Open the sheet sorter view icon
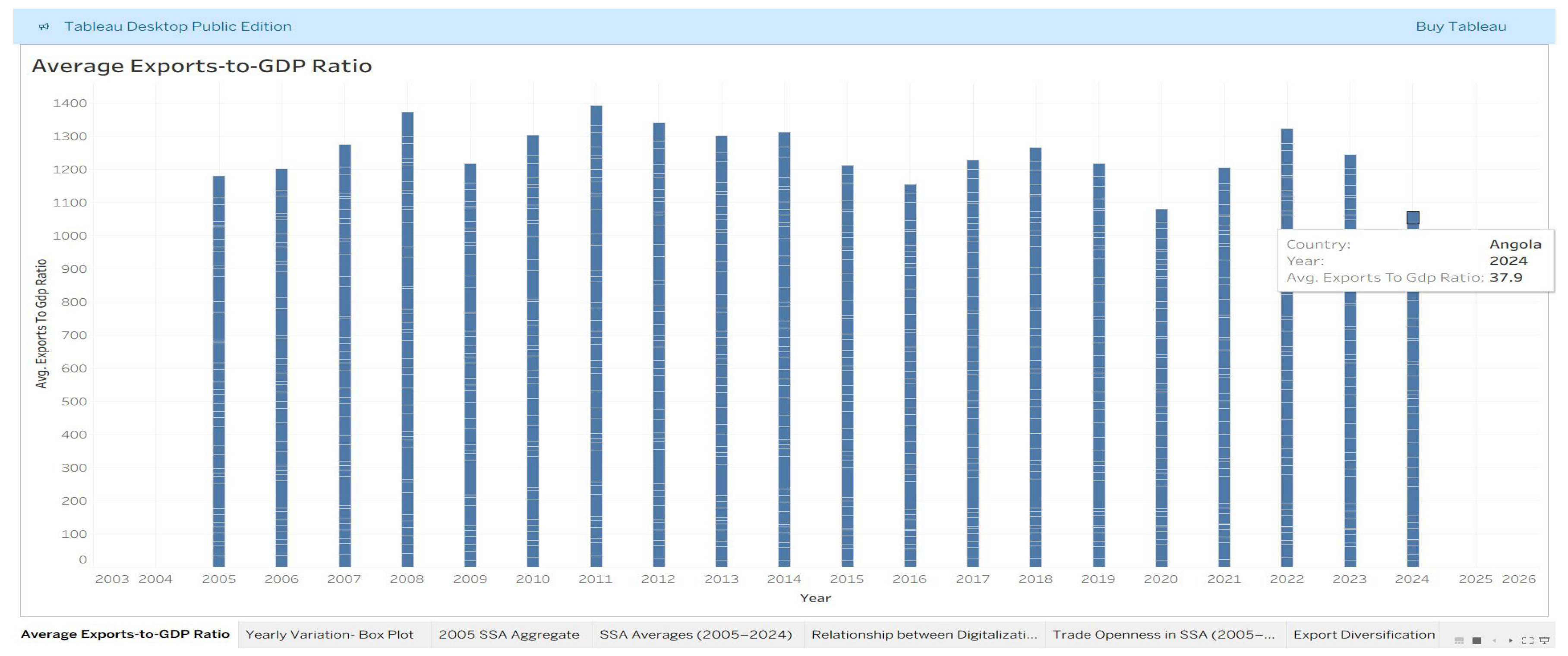Image resolution: width=1568 pixels, height=656 pixels. (x=1477, y=640)
